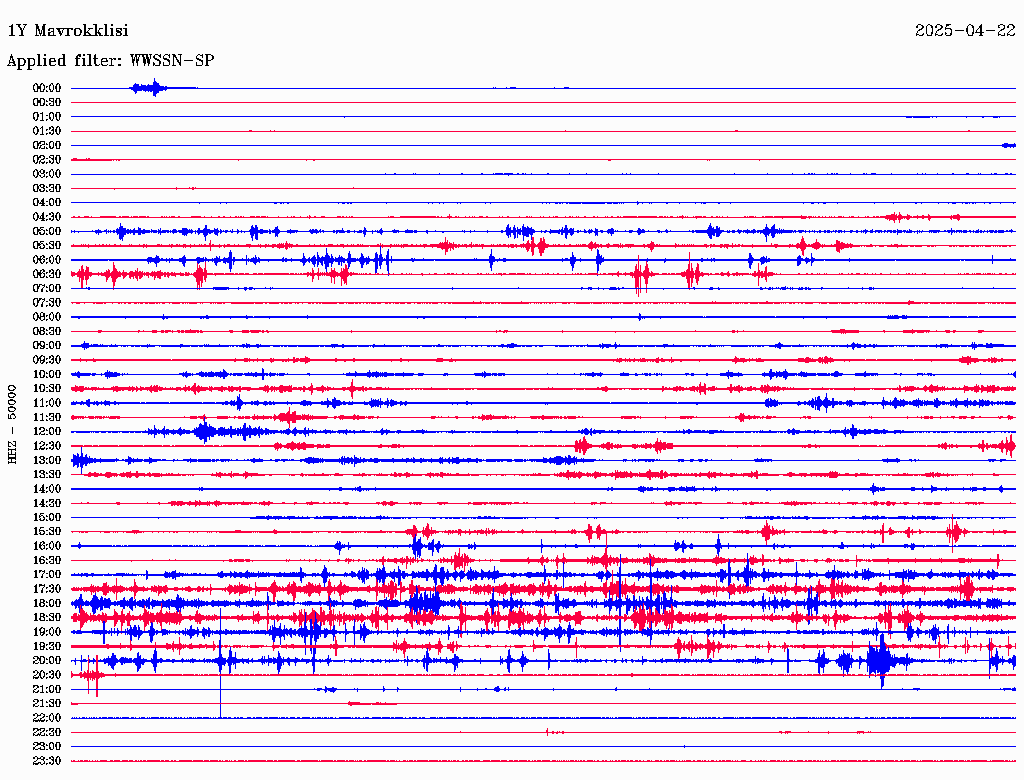Click the 23:00 time label

click(x=47, y=747)
